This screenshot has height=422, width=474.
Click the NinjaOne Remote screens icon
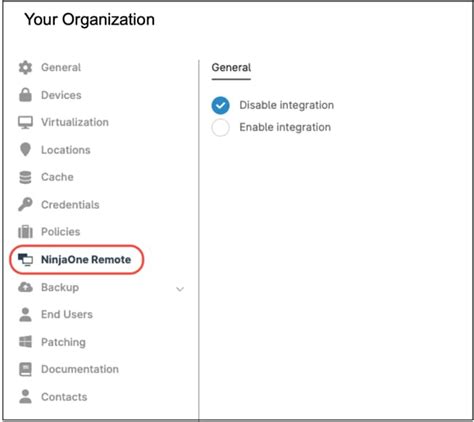click(x=25, y=260)
